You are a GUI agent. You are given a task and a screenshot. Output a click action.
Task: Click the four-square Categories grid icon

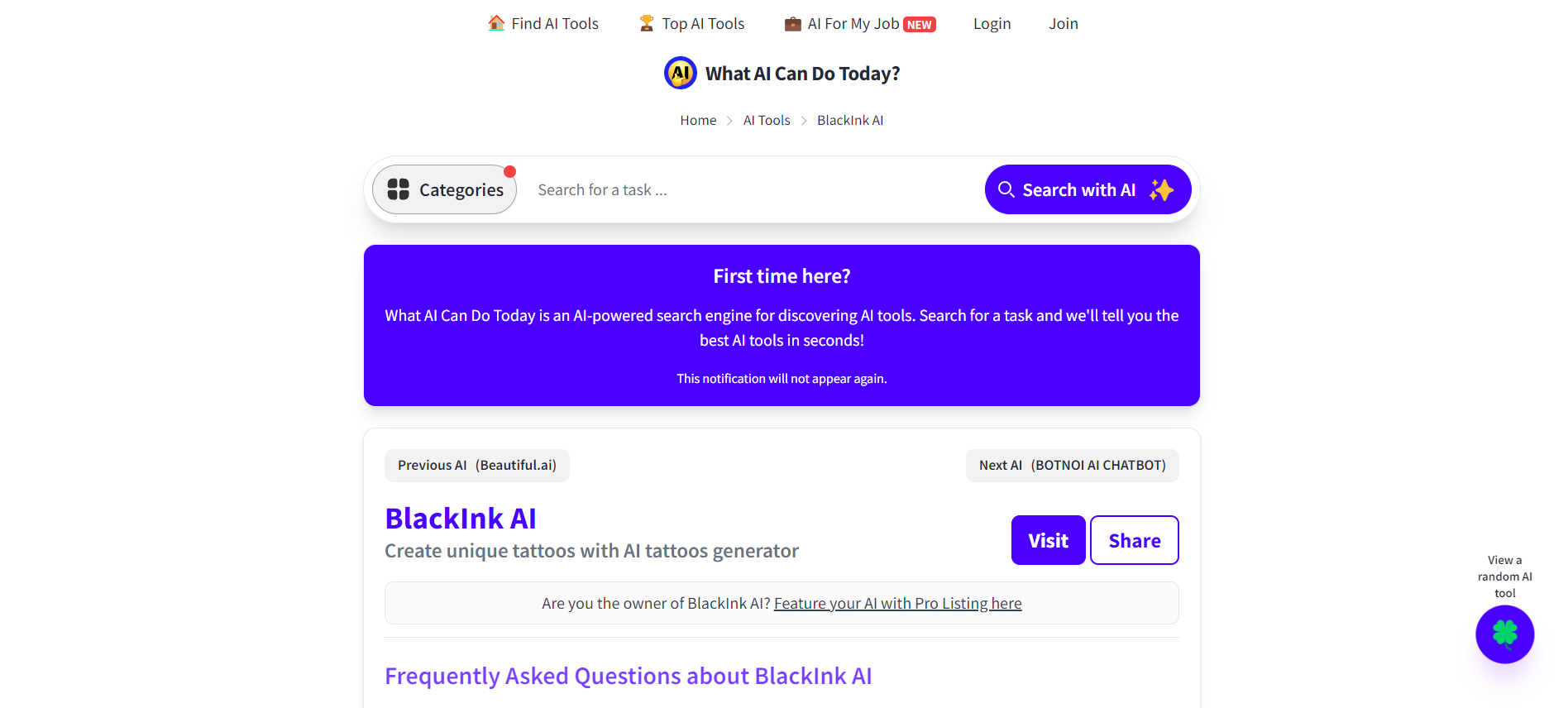tap(399, 189)
